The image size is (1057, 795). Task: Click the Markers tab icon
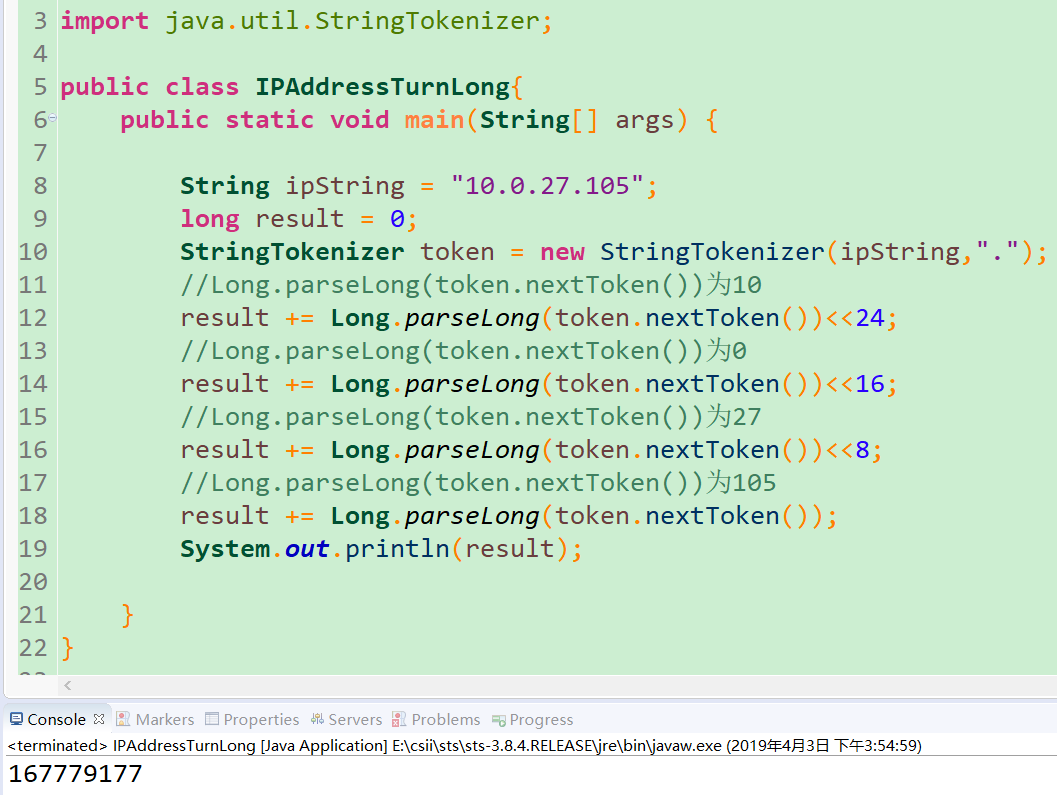click(x=123, y=719)
